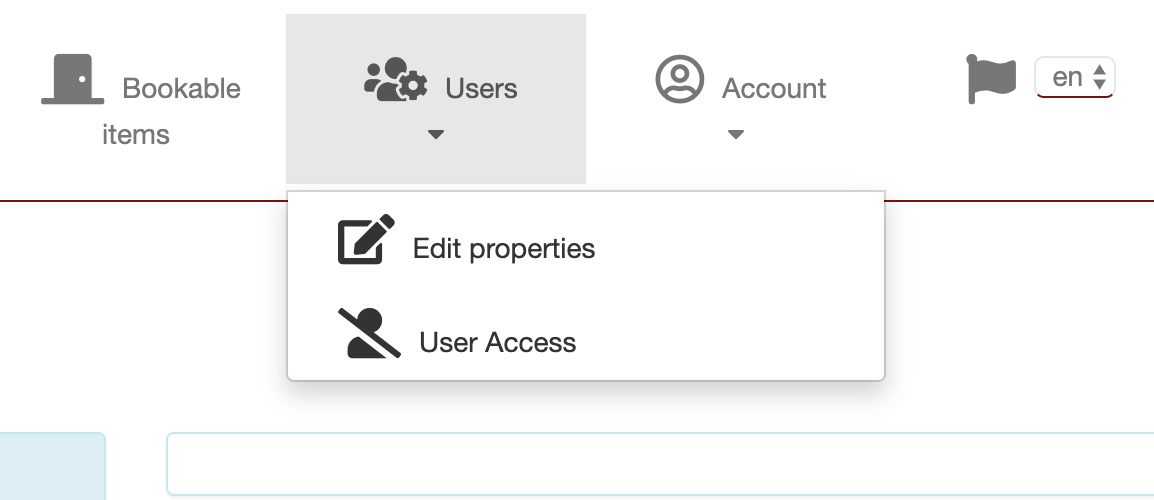Image resolution: width=1154 pixels, height=500 pixels.
Task: Click the Users group-with-gear icon
Action: (395, 80)
